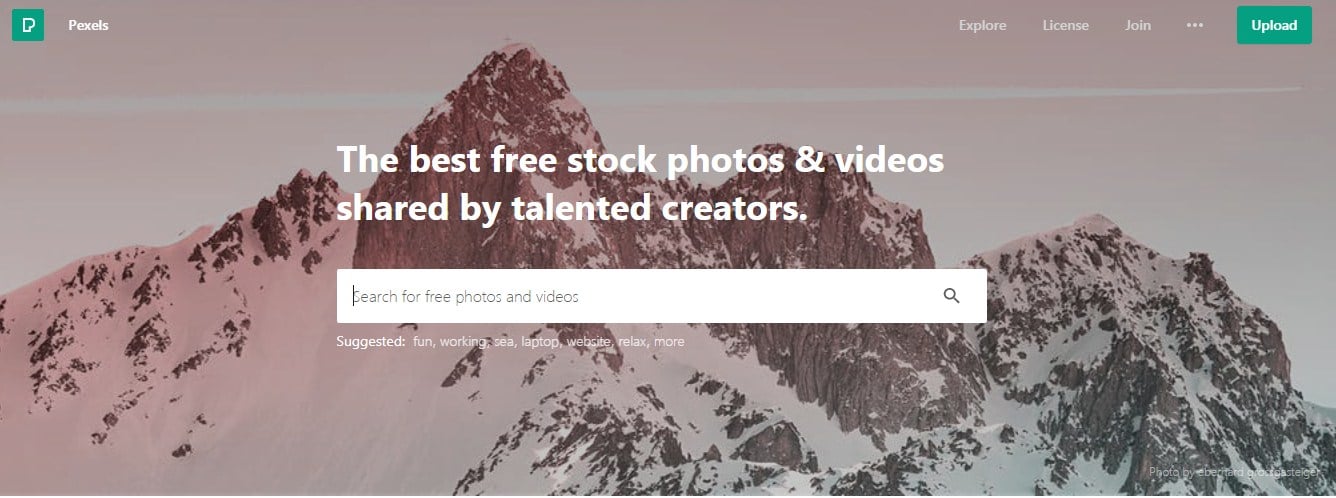Open the Explore menu item
The image size is (1336, 498).
[x=983, y=26]
